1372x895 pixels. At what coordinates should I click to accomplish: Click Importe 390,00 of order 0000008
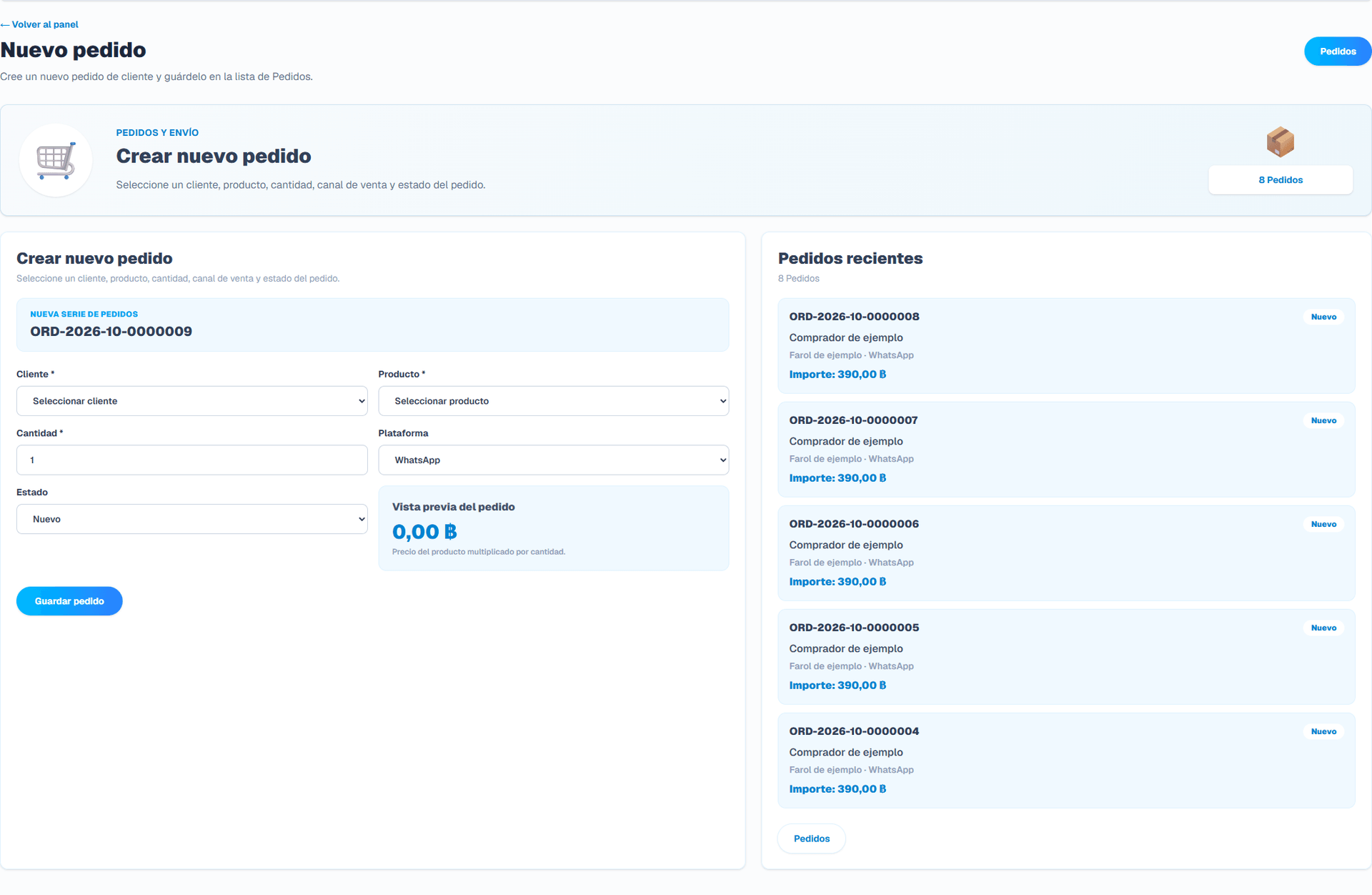(837, 375)
